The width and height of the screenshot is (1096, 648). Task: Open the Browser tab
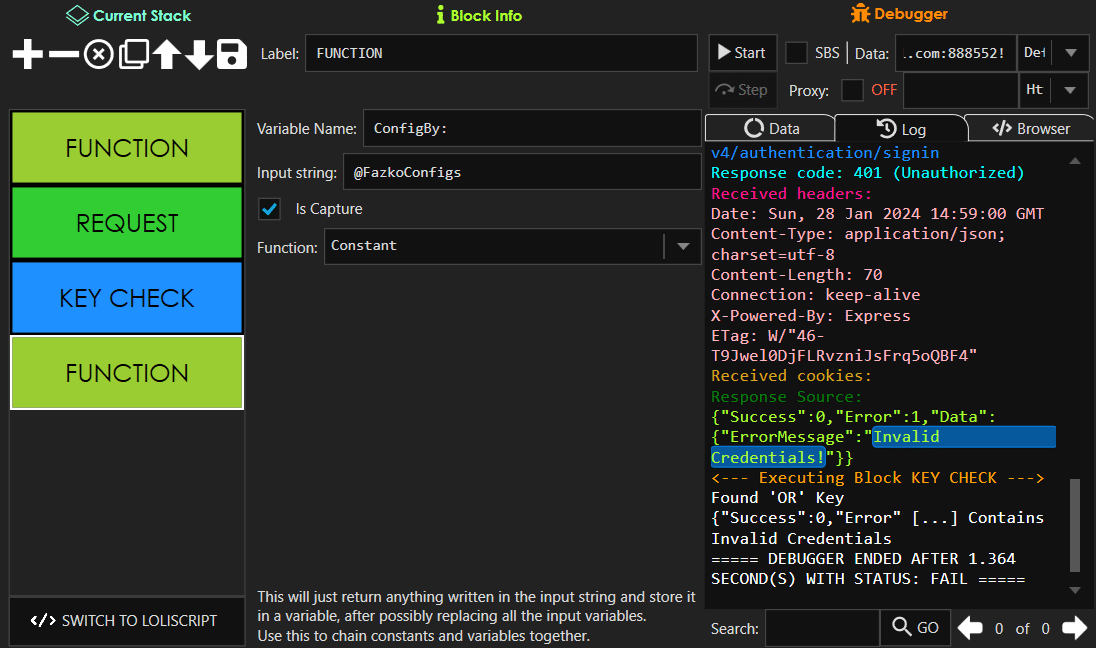click(1030, 128)
